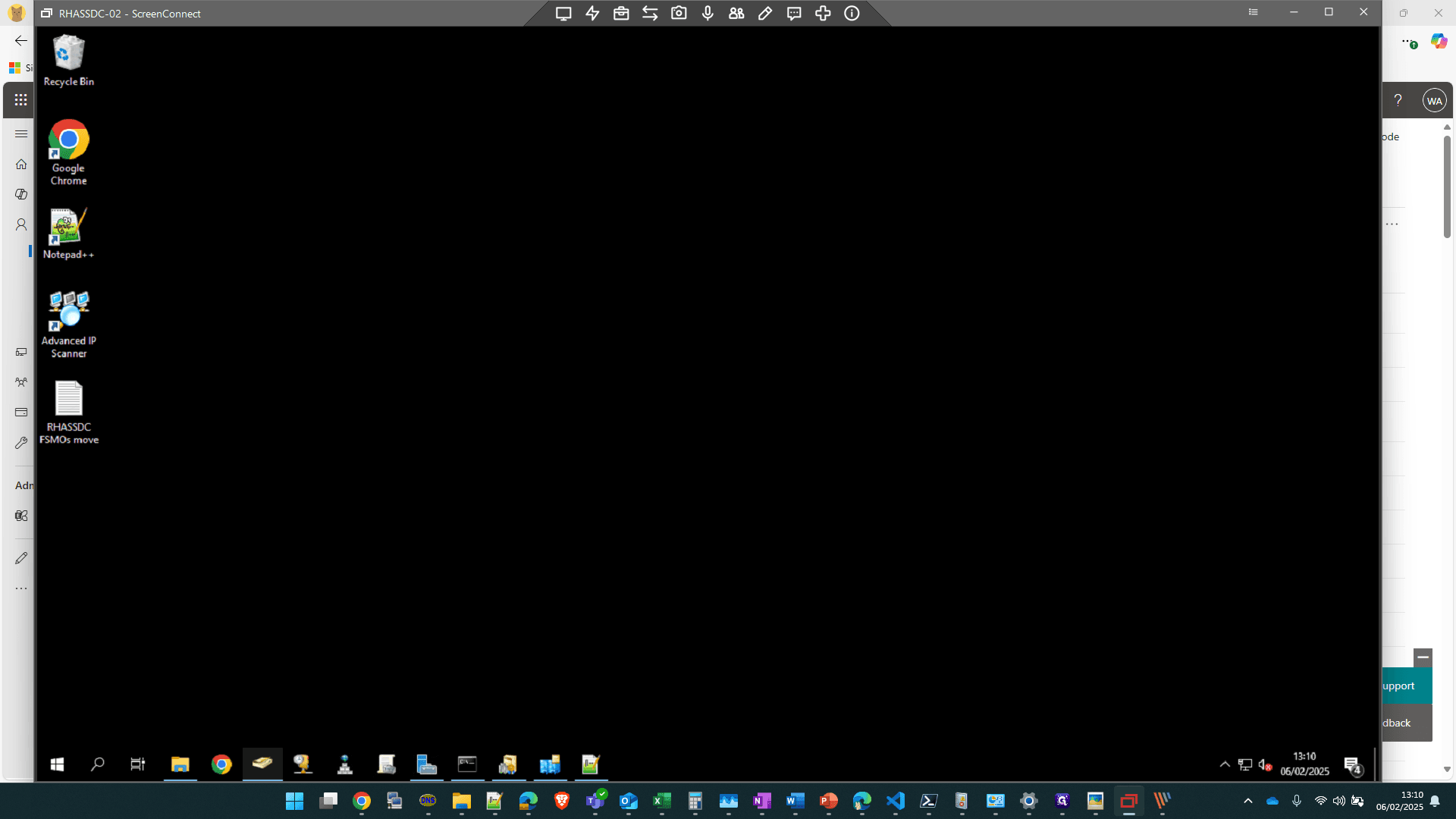
Task: Click the browser back arrow
Action: 21,41
